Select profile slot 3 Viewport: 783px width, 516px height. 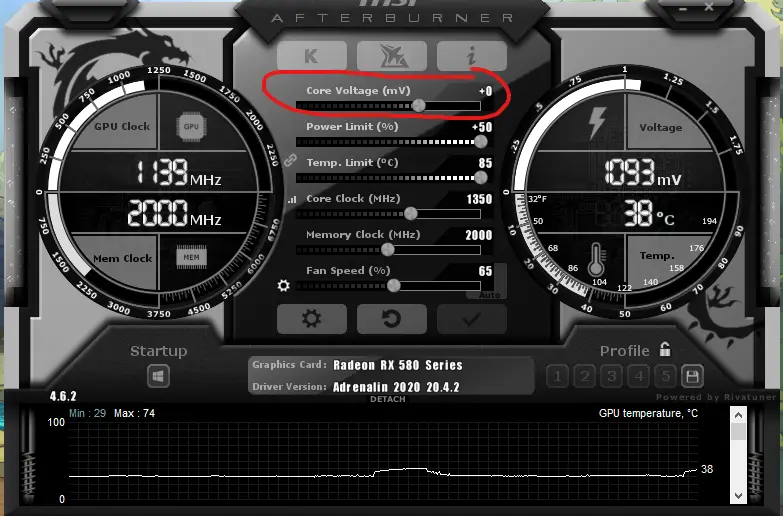tap(611, 376)
